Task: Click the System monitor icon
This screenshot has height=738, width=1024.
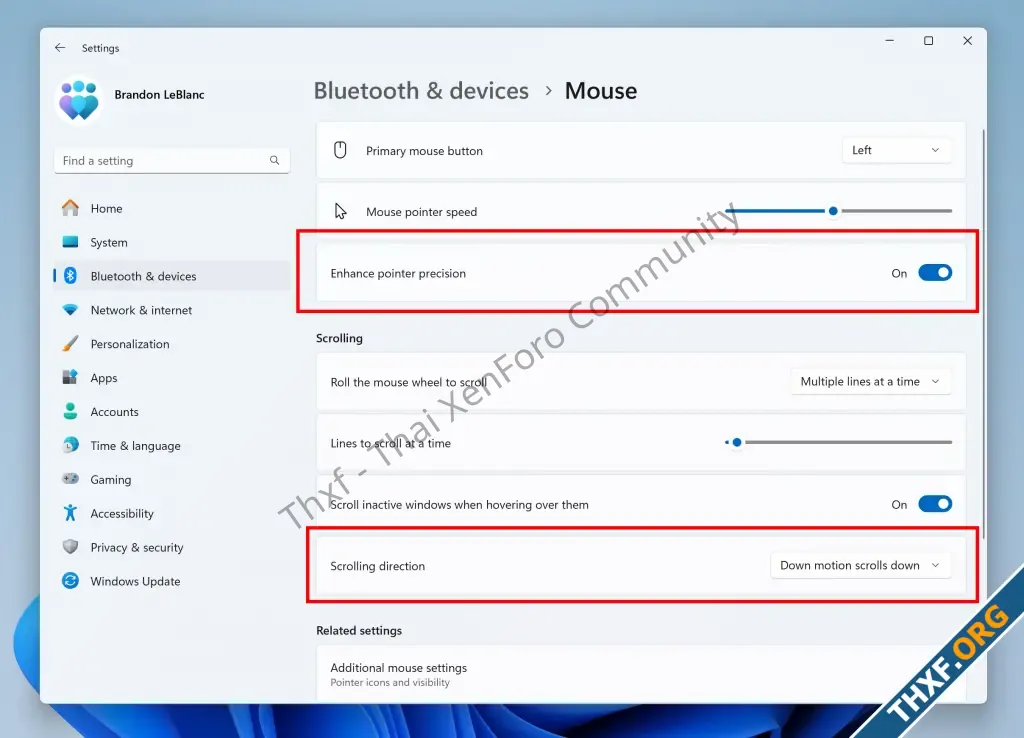Action: pos(71,242)
